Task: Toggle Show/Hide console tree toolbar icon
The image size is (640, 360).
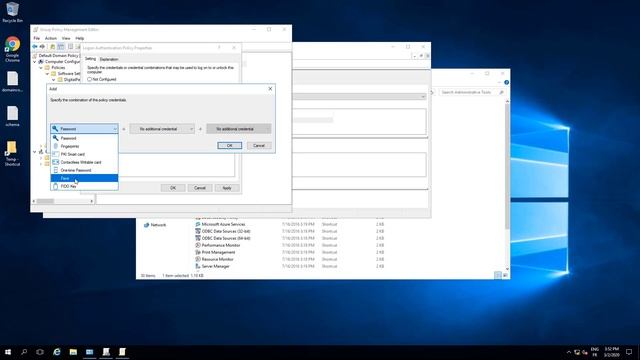Action: (x=61, y=47)
